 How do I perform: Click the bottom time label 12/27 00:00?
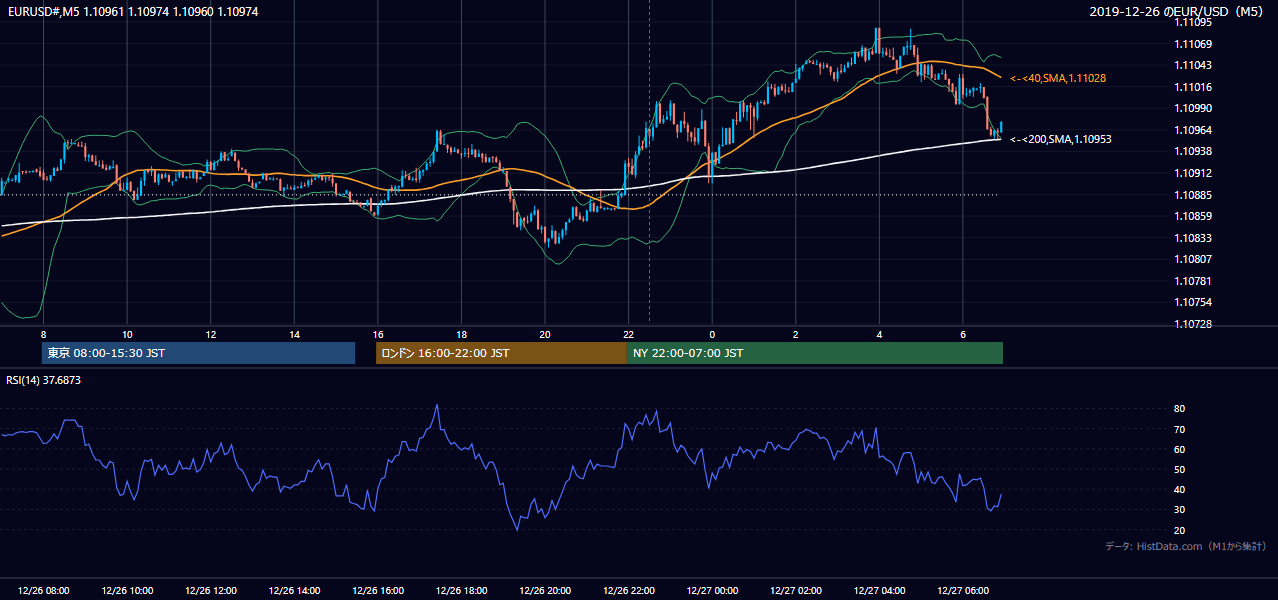coord(712,591)
